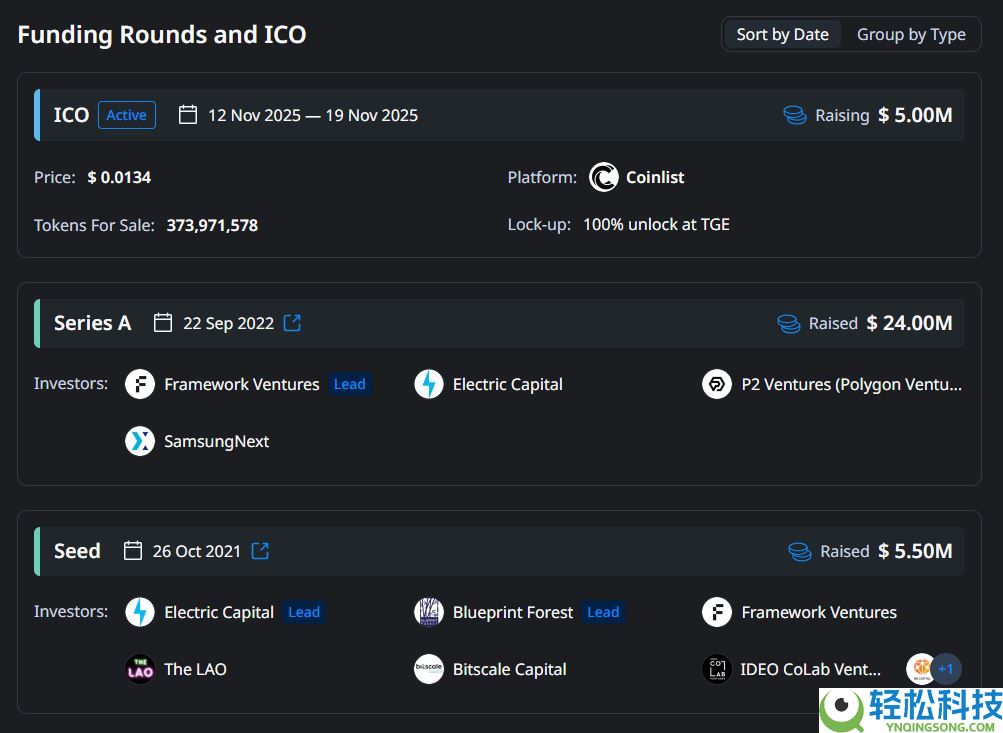Open the Series A external source link icon
Screen dimensions: 1003x733
292,323
